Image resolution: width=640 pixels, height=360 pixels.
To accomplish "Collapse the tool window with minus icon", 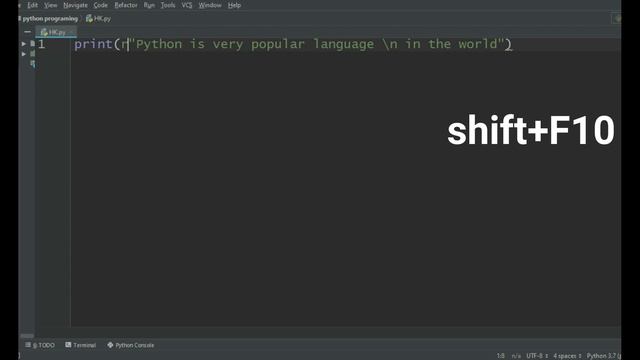I will click(x=27, y=32).
